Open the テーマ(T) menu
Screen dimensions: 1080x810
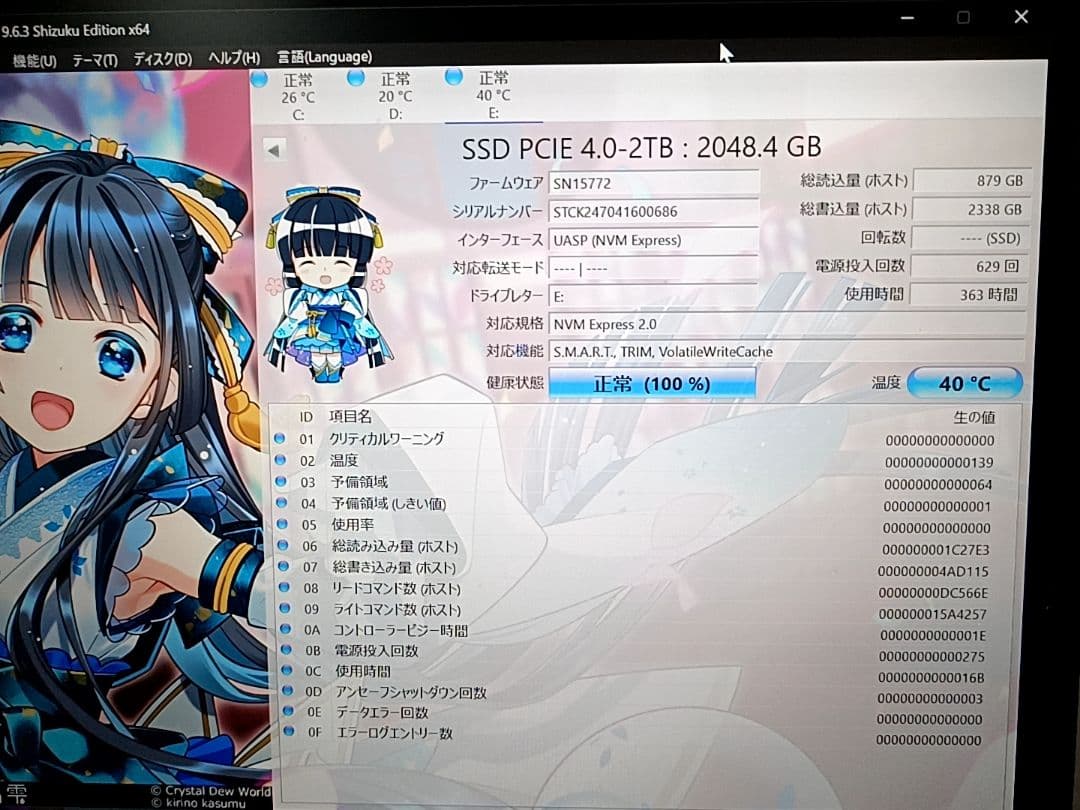pos(94,60)
